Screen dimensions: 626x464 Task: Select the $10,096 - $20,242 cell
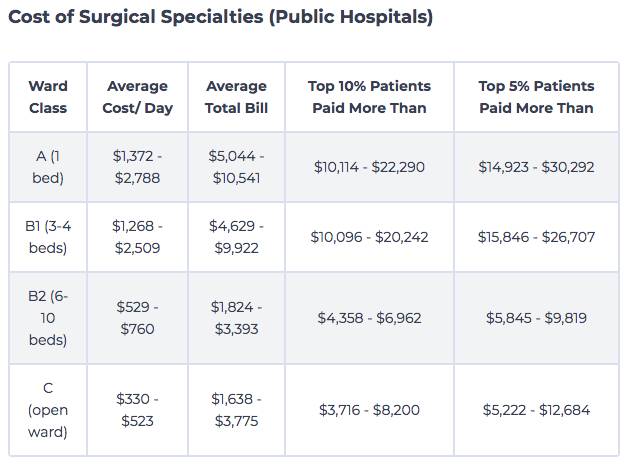tap(369, 237)
